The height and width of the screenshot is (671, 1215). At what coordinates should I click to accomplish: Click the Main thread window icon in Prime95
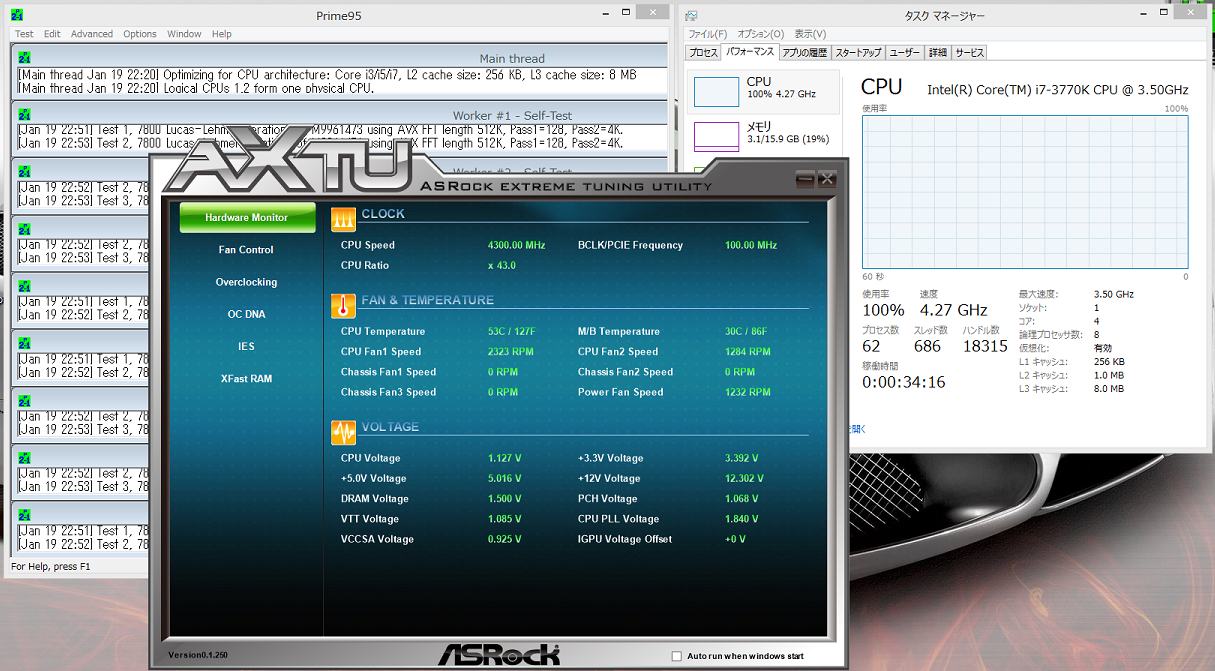(25, 58)
